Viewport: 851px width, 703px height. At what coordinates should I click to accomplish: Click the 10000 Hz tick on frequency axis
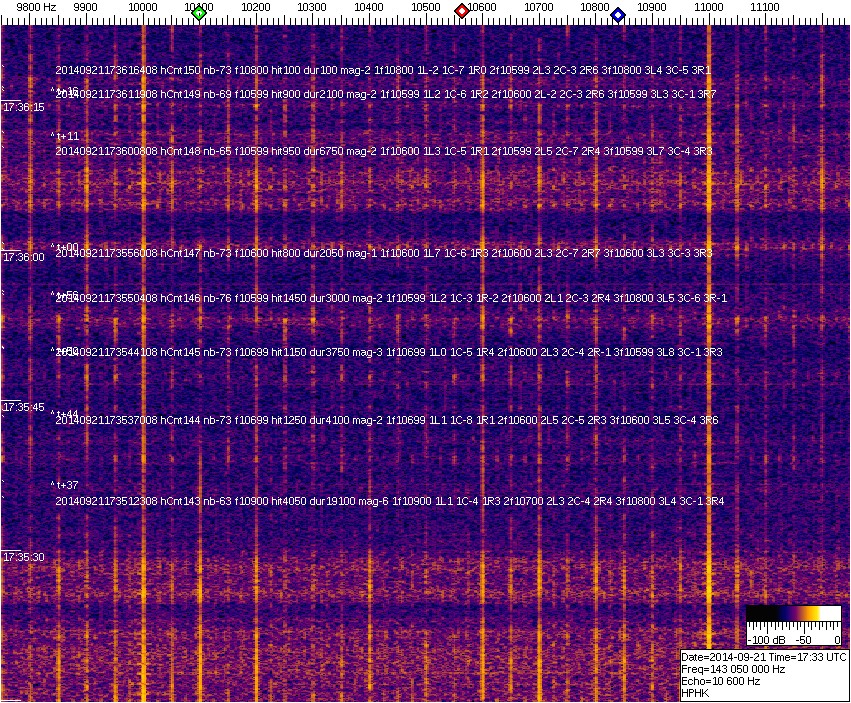point(143,7)
